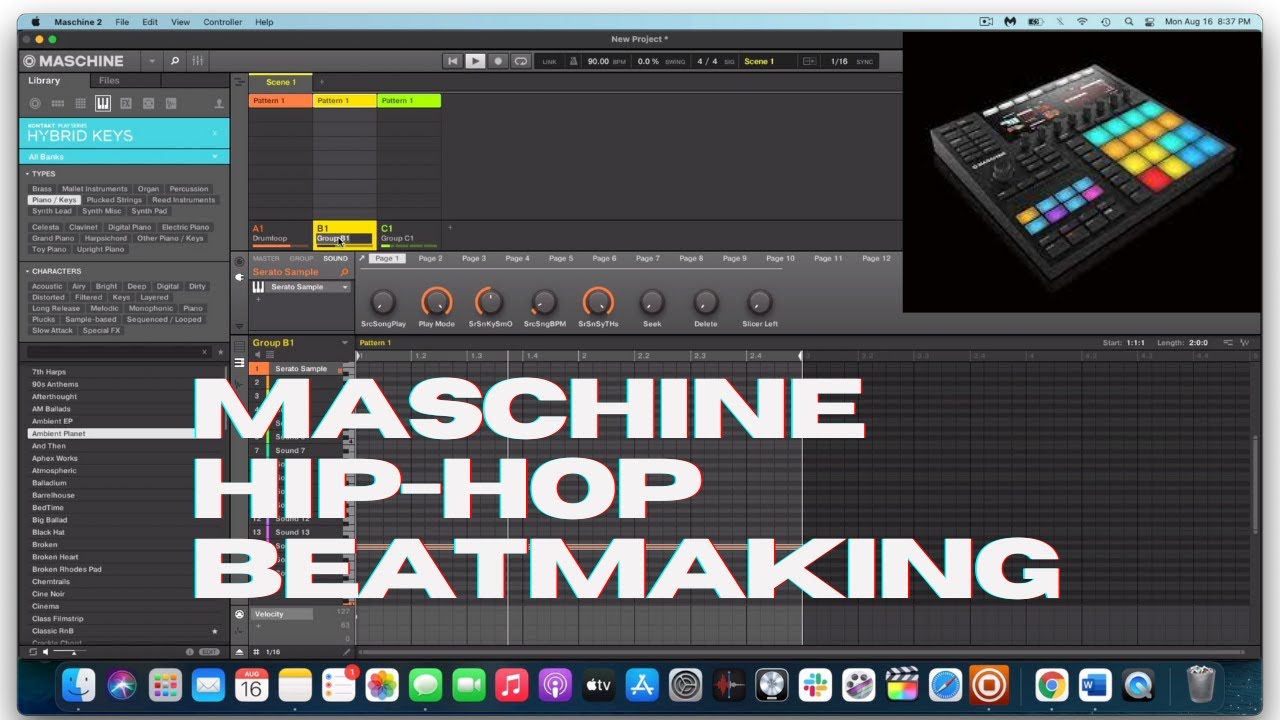Viewport: 1280px width, 720px height.
Task: Adjust the Seek knob
Action: point(652,301)
